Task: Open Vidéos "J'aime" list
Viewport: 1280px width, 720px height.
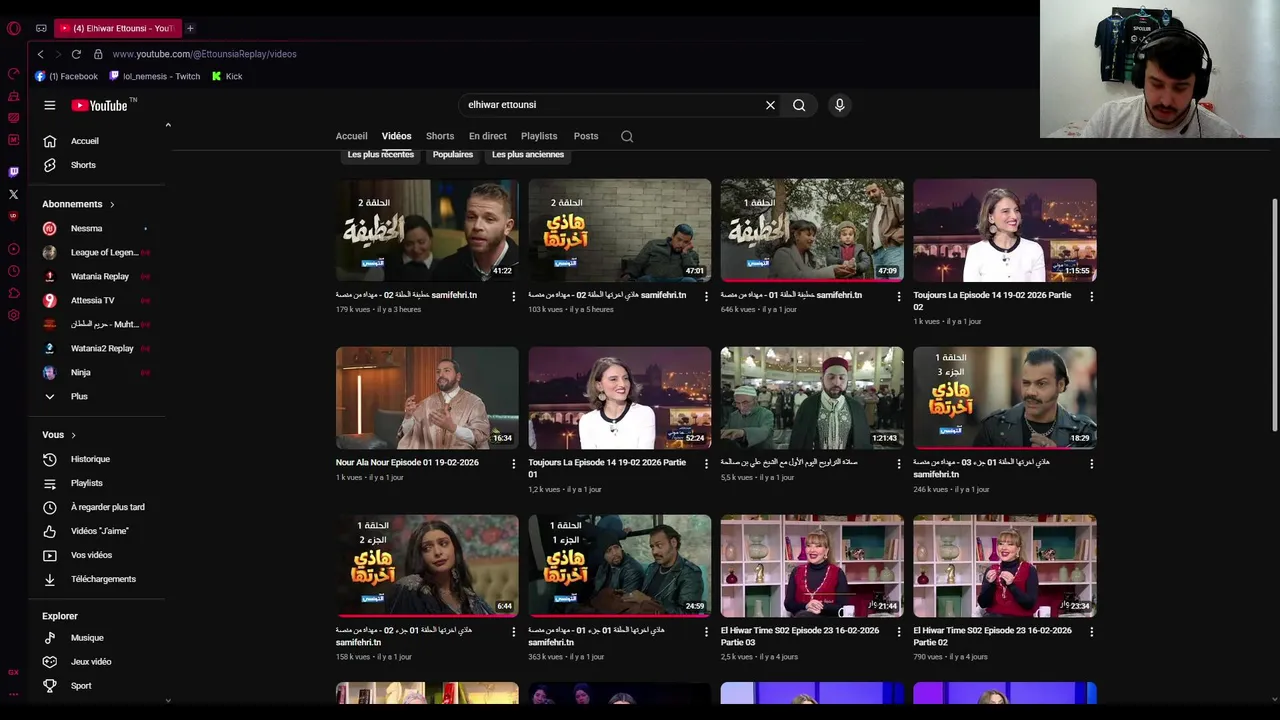Action: tap(97, 531)
